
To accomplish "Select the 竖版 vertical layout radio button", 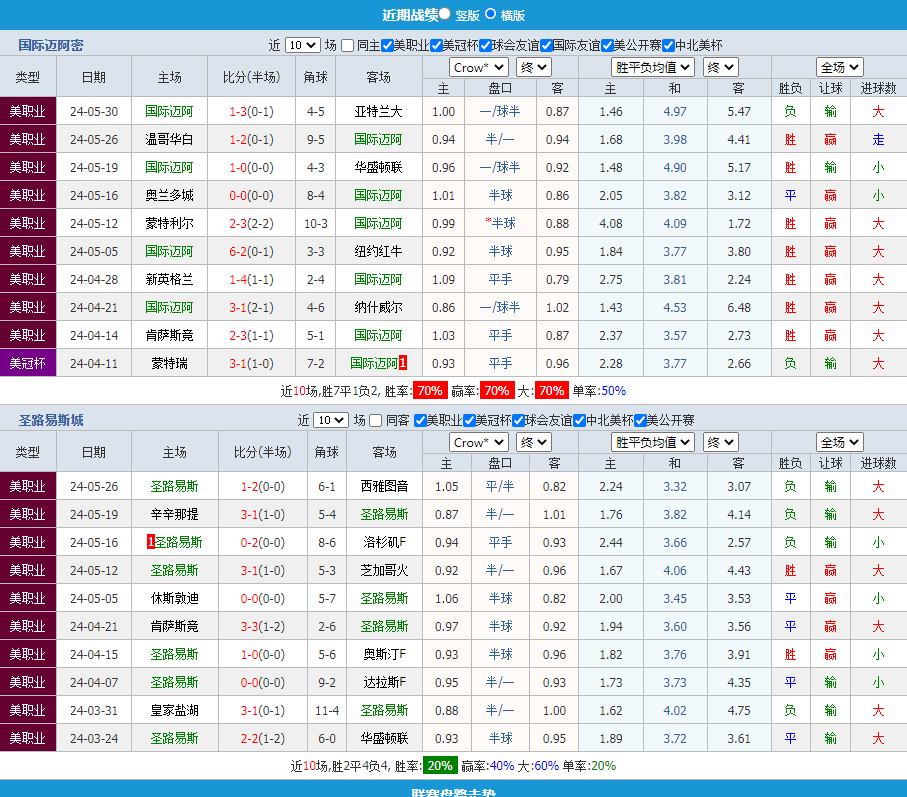I will 445,14.
